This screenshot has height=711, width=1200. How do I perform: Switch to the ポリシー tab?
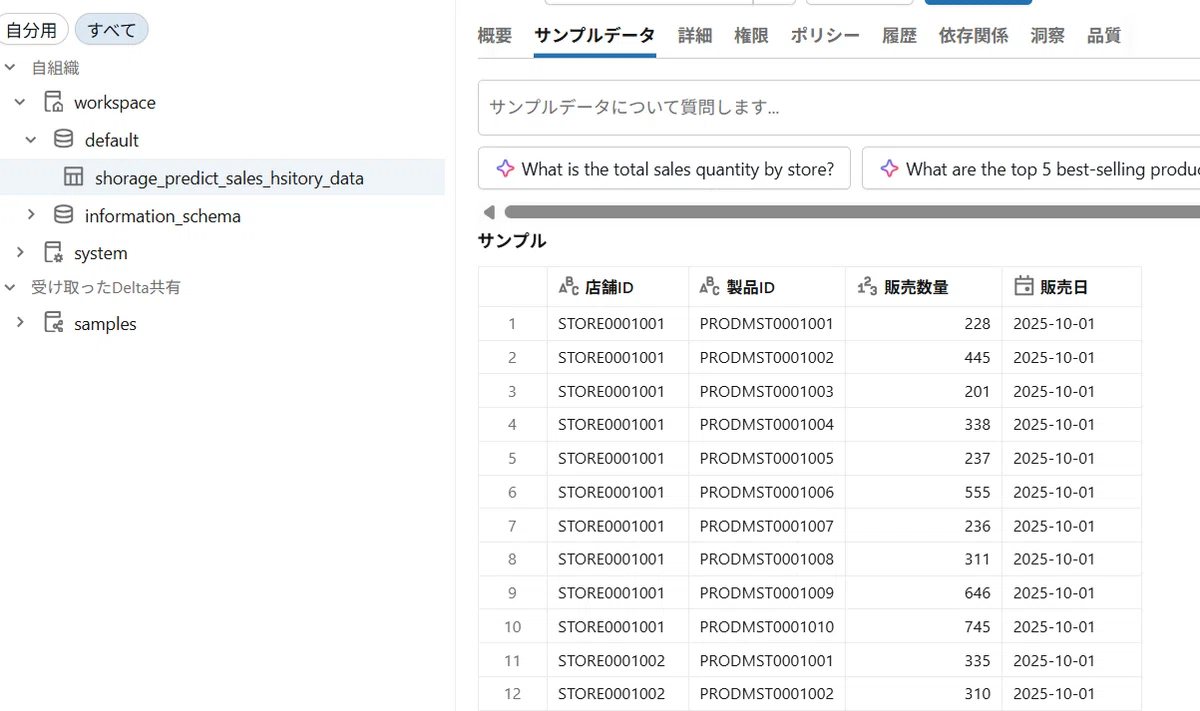tap(825, 36)
